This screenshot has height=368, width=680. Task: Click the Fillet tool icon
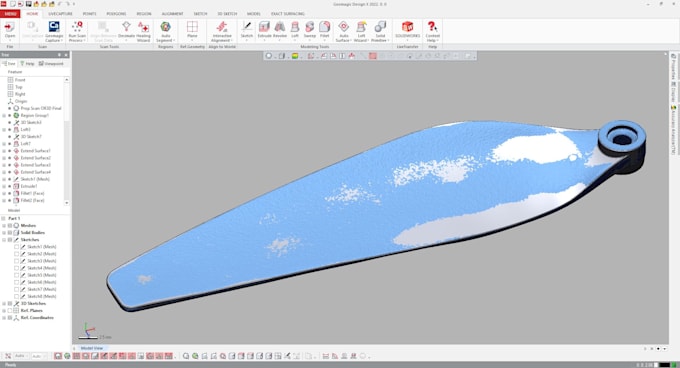point(324,27)
